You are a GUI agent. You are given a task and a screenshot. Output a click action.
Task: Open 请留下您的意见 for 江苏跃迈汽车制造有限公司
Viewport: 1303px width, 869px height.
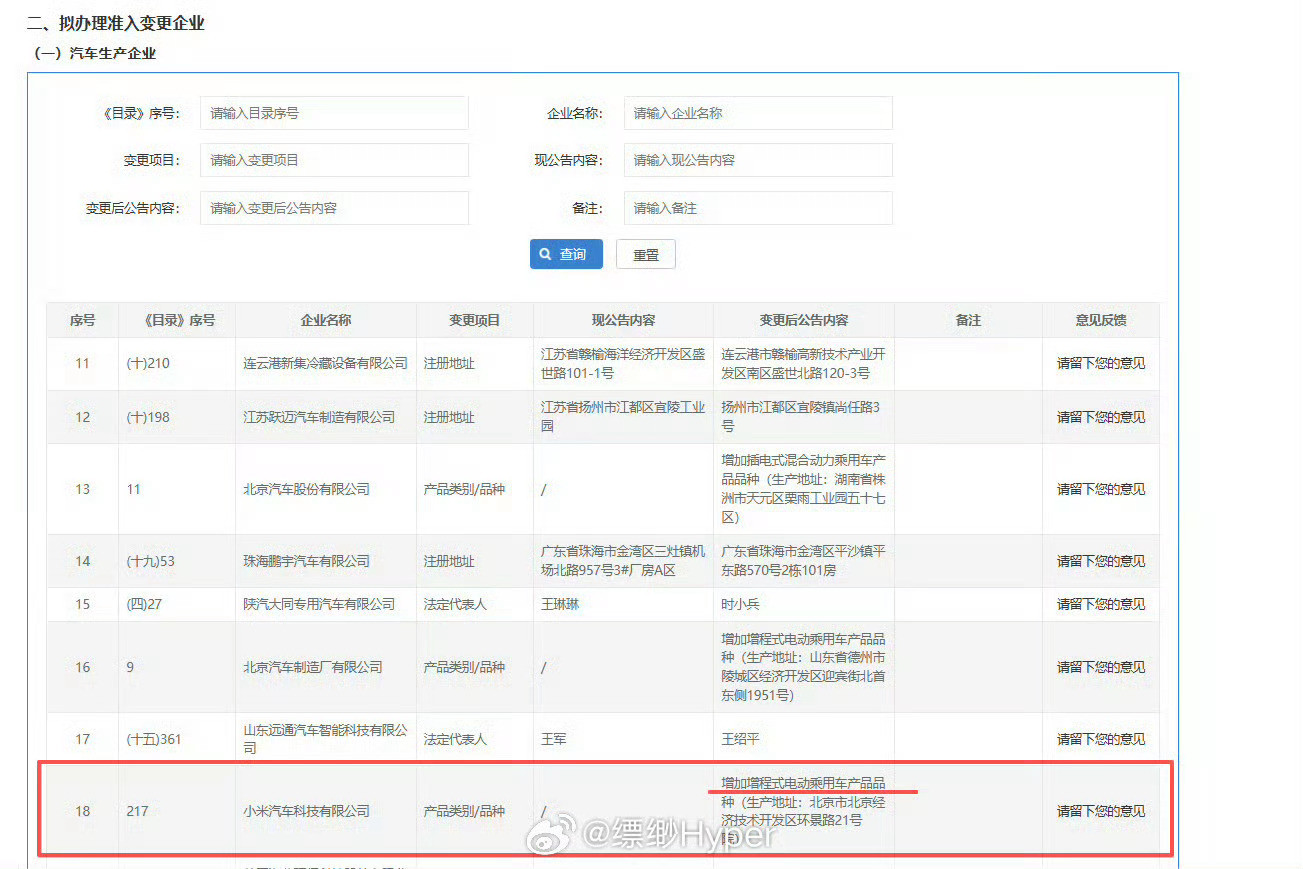[1101, 417]
